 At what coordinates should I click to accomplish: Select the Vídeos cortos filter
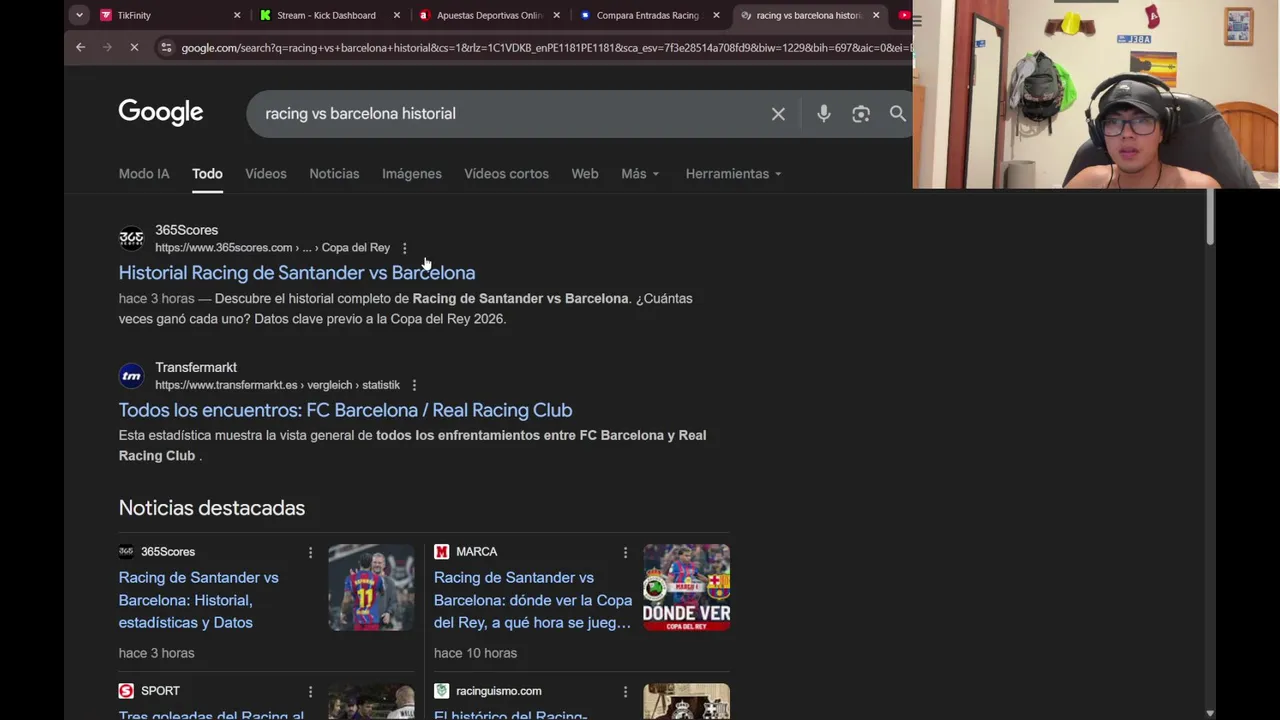(x=506, y=174)
